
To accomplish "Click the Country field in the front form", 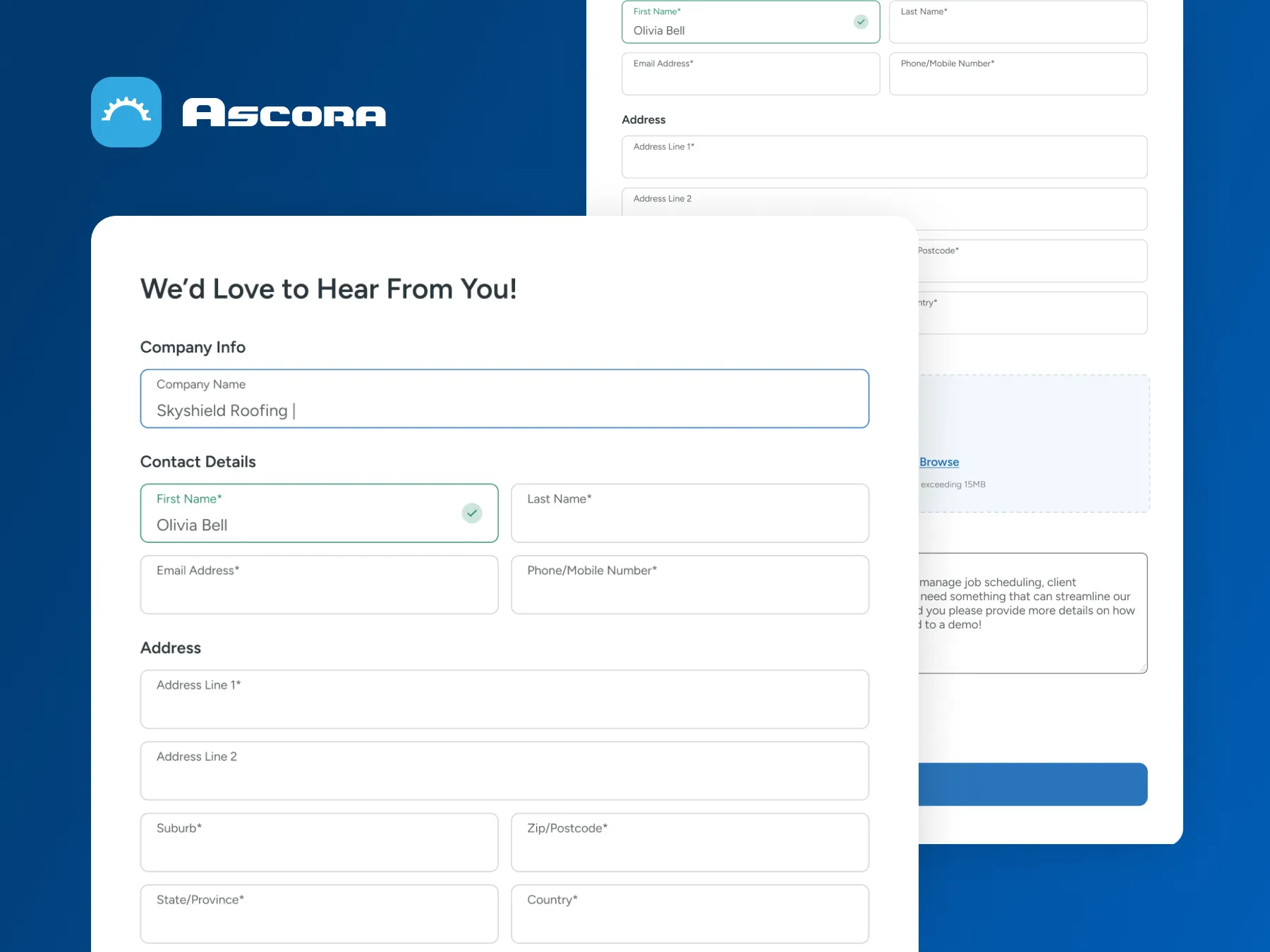I will coord(690,914).
